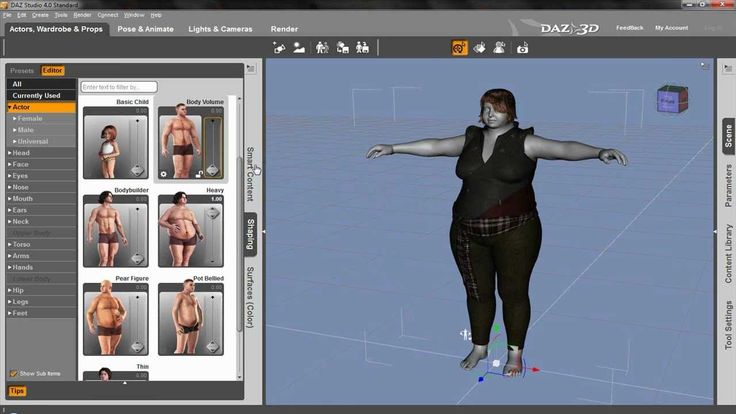Open the Body Volume gear settings icon

click(163, 174)
